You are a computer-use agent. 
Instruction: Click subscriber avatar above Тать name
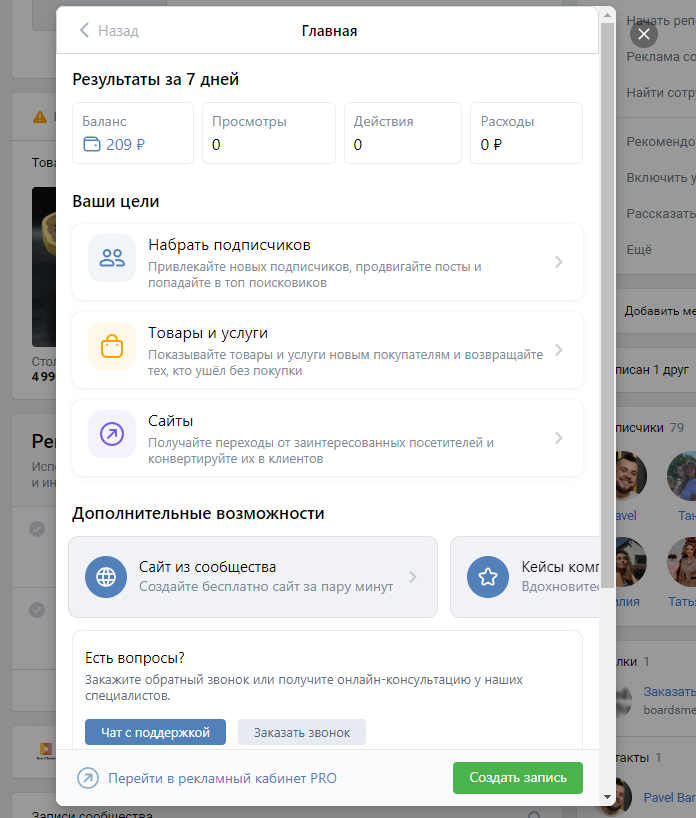(682, 562)
